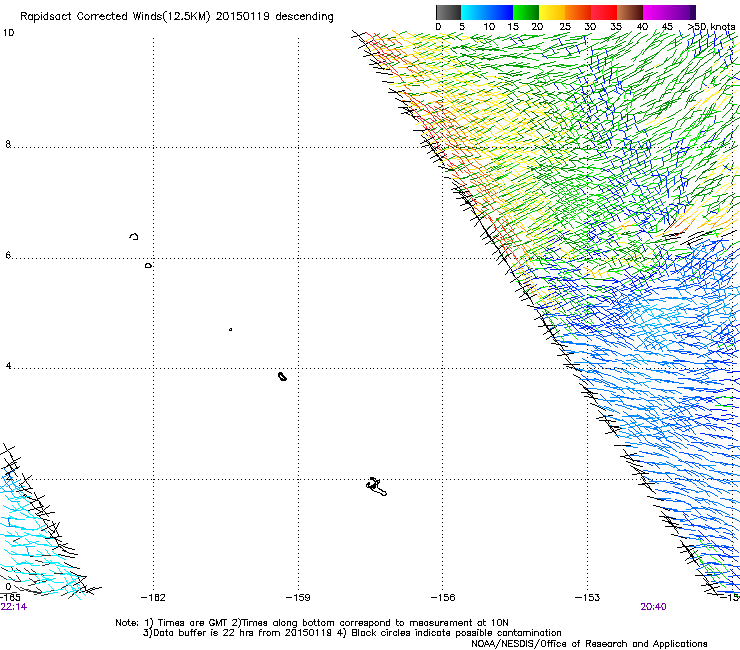
Task: Click the cyan-to-blue 5–15 knots legend segment
Action: click(487, 12)
